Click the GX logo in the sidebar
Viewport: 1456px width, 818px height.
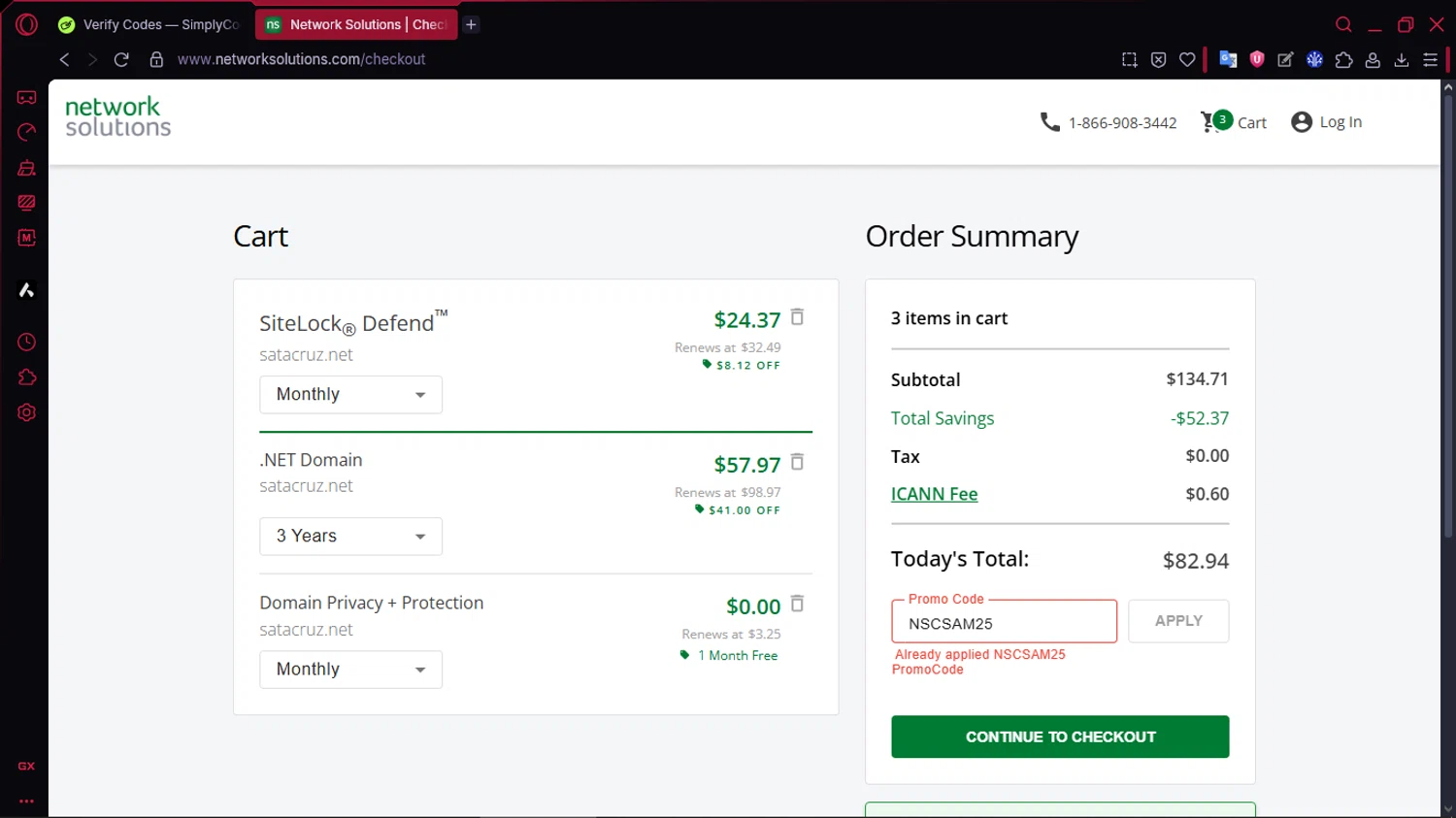pos(26,766)
